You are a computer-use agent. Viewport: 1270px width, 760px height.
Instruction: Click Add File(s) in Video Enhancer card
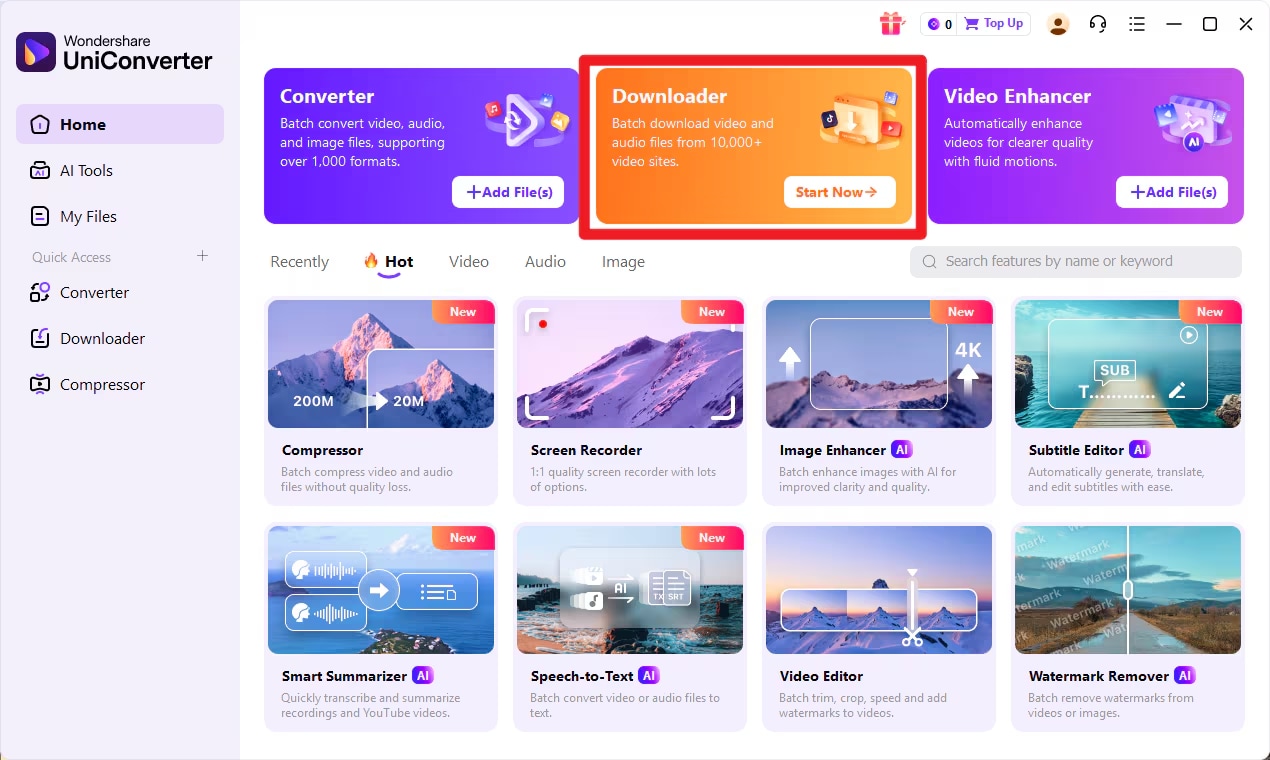1172,192
